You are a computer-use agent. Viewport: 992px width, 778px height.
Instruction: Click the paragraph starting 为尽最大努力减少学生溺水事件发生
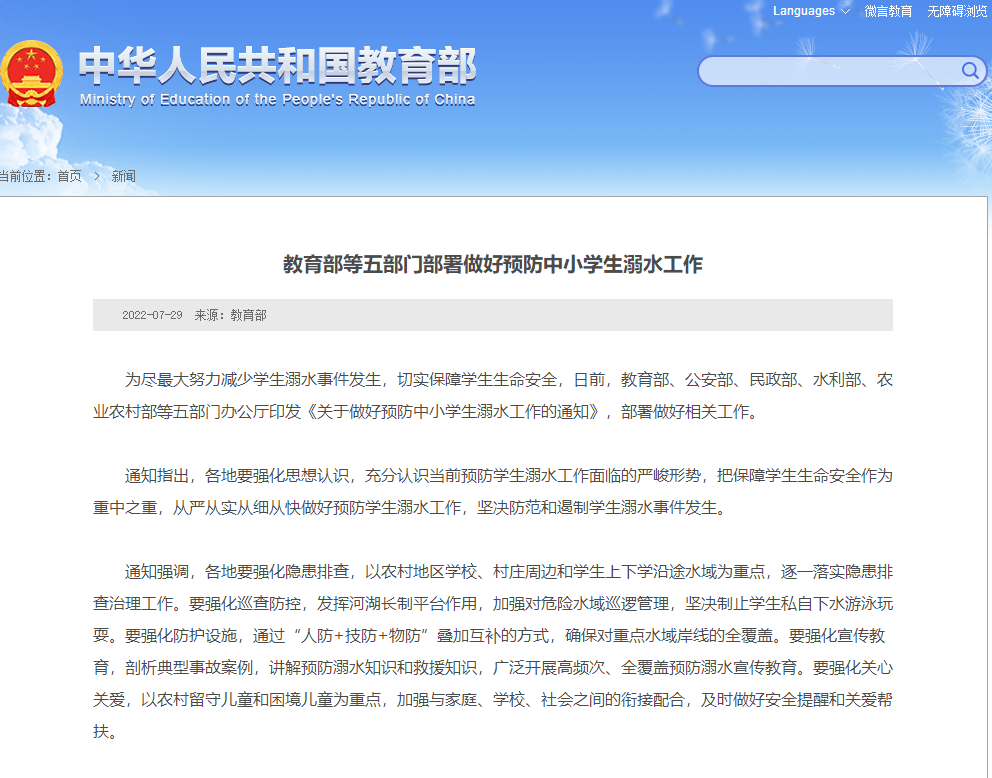(493, 396)
